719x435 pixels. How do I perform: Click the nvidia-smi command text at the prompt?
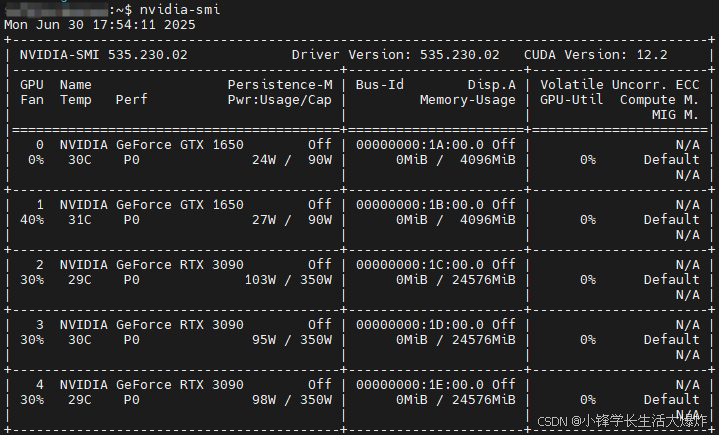click(x=180, y=9)
